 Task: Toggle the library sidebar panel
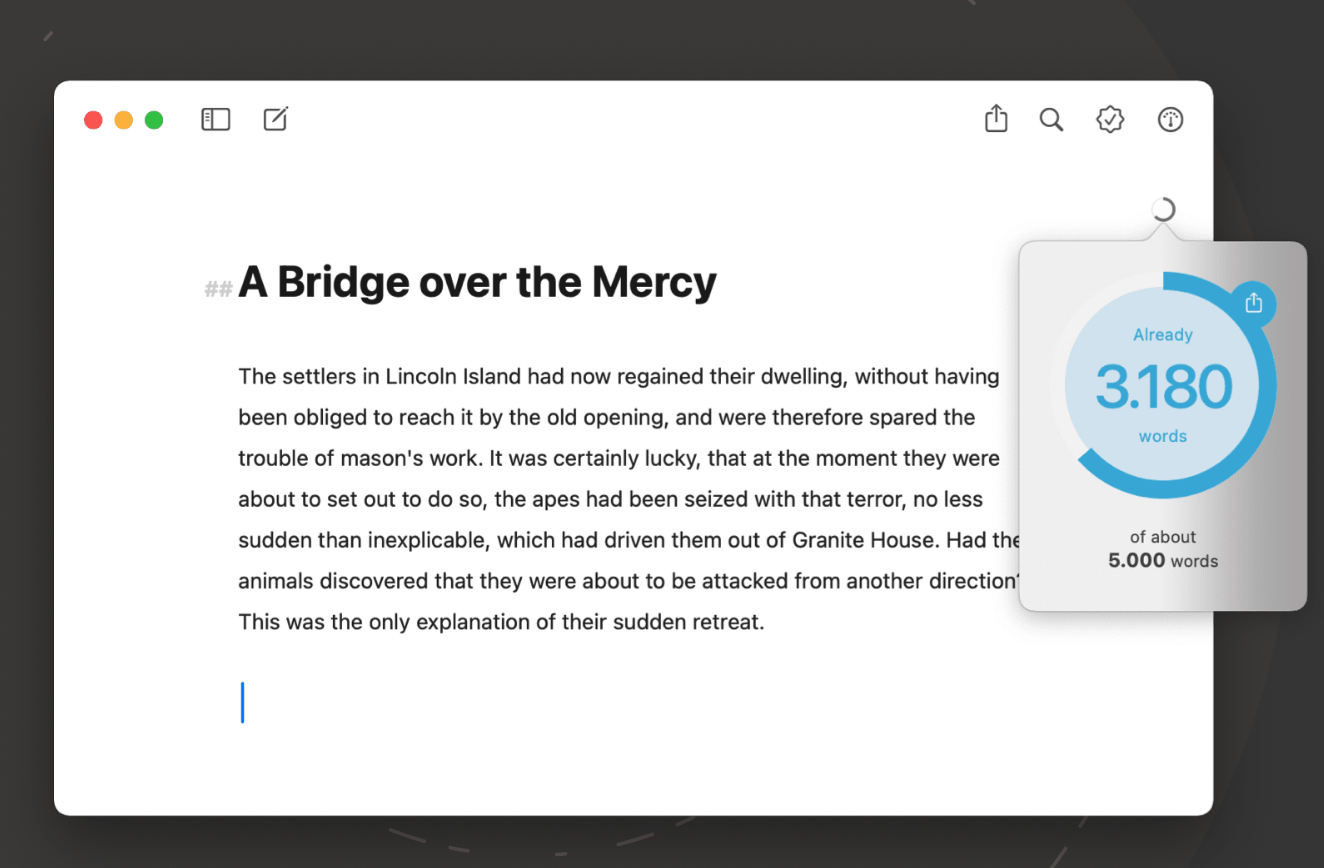(216, 120)
